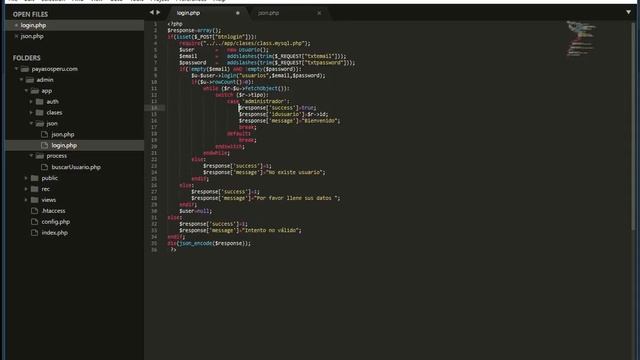The width and height of the screenshot is (640, 360).
Task: Click line number 14 in the gutter
Action: [154, 108]
